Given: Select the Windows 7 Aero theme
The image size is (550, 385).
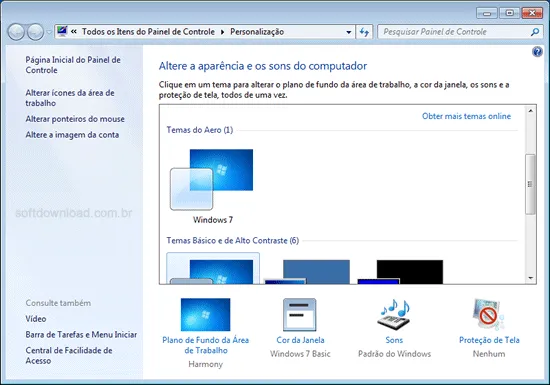Looking at the screenshot, I should [x=212, y=186].
